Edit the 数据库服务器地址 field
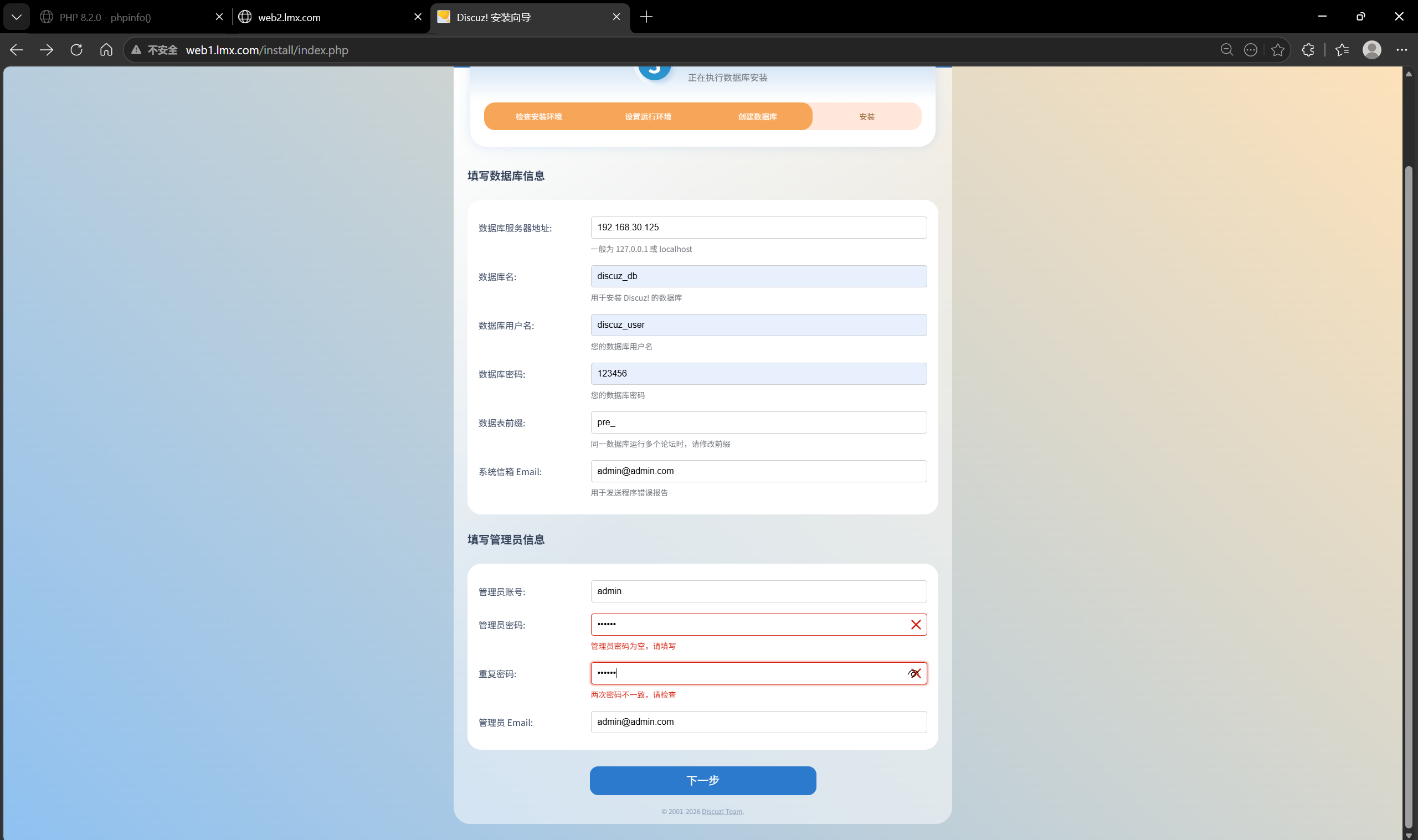The height and width of the screenshot is (840, 1418). [758, 228]
